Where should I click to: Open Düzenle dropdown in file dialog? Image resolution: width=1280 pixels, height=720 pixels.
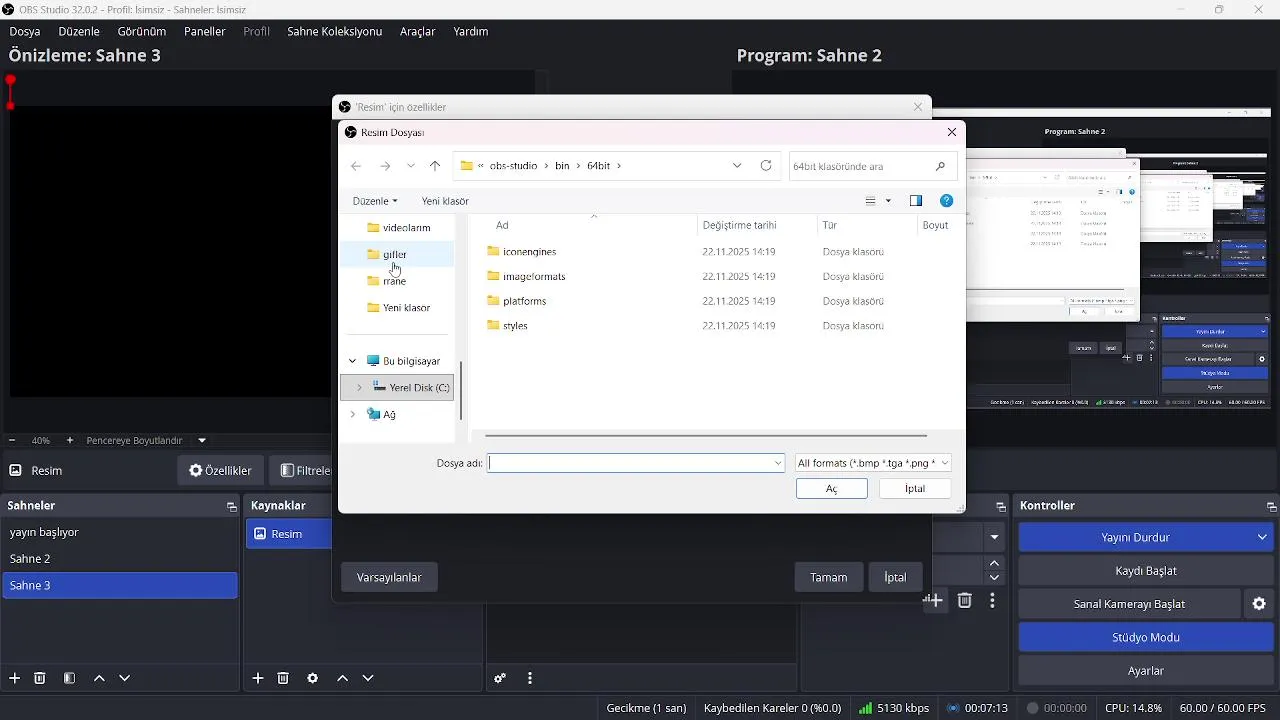375,201
